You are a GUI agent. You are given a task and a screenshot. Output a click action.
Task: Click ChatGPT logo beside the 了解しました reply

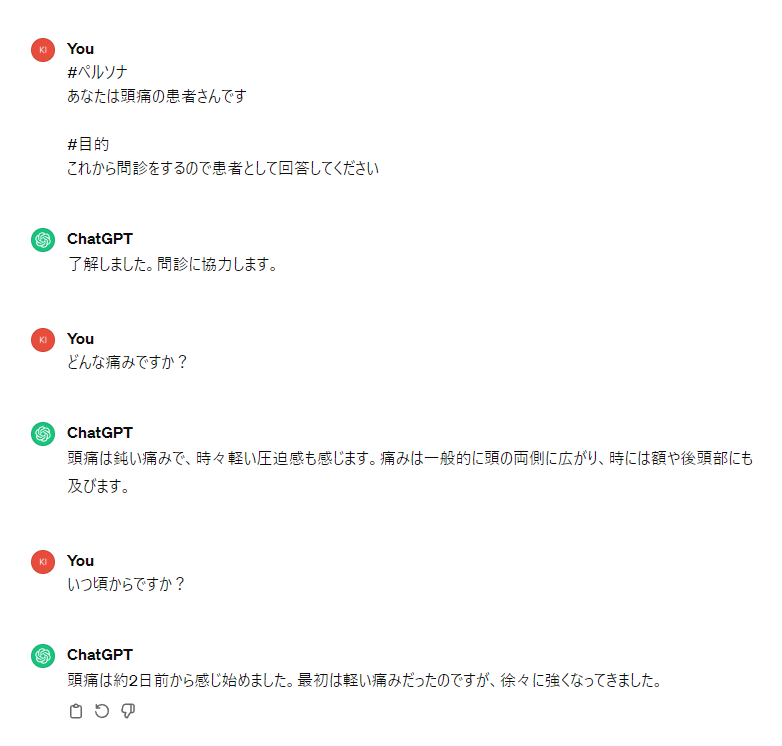(42, 239)
